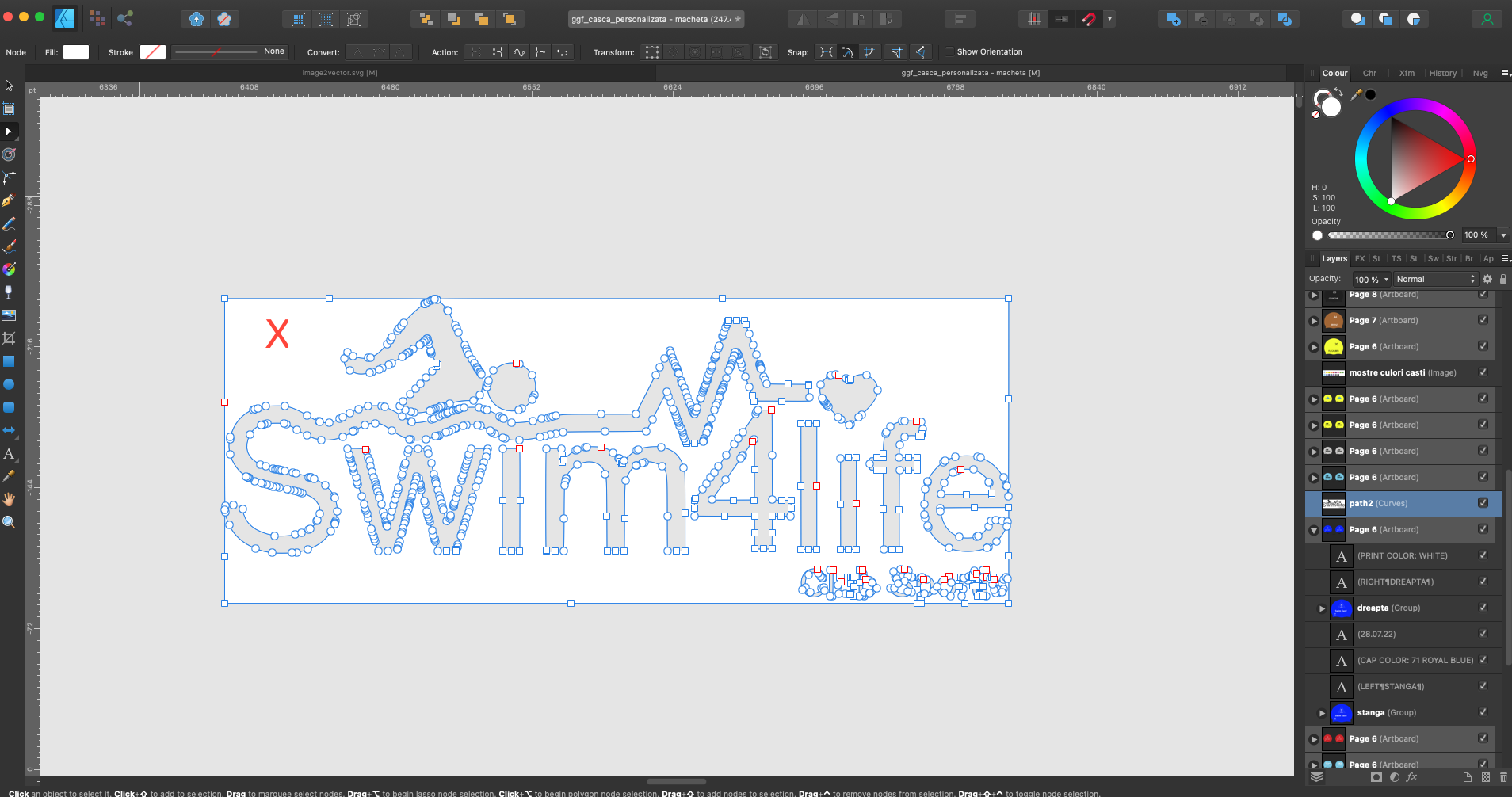The image size is (1512, 797).
Task: Select the Rectangle tool
Action: [x=10, y=361]
